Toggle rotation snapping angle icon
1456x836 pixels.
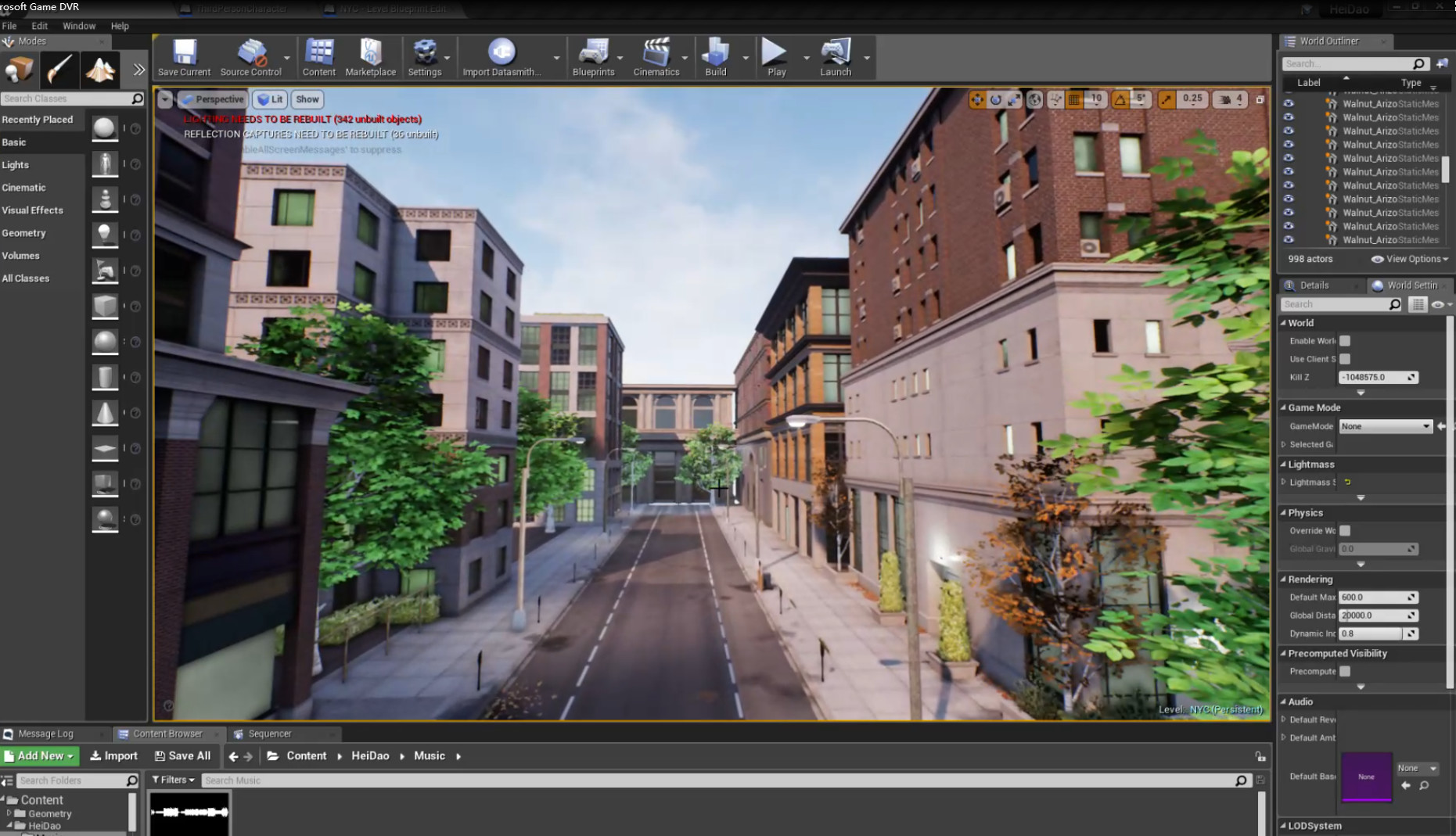1120,99
